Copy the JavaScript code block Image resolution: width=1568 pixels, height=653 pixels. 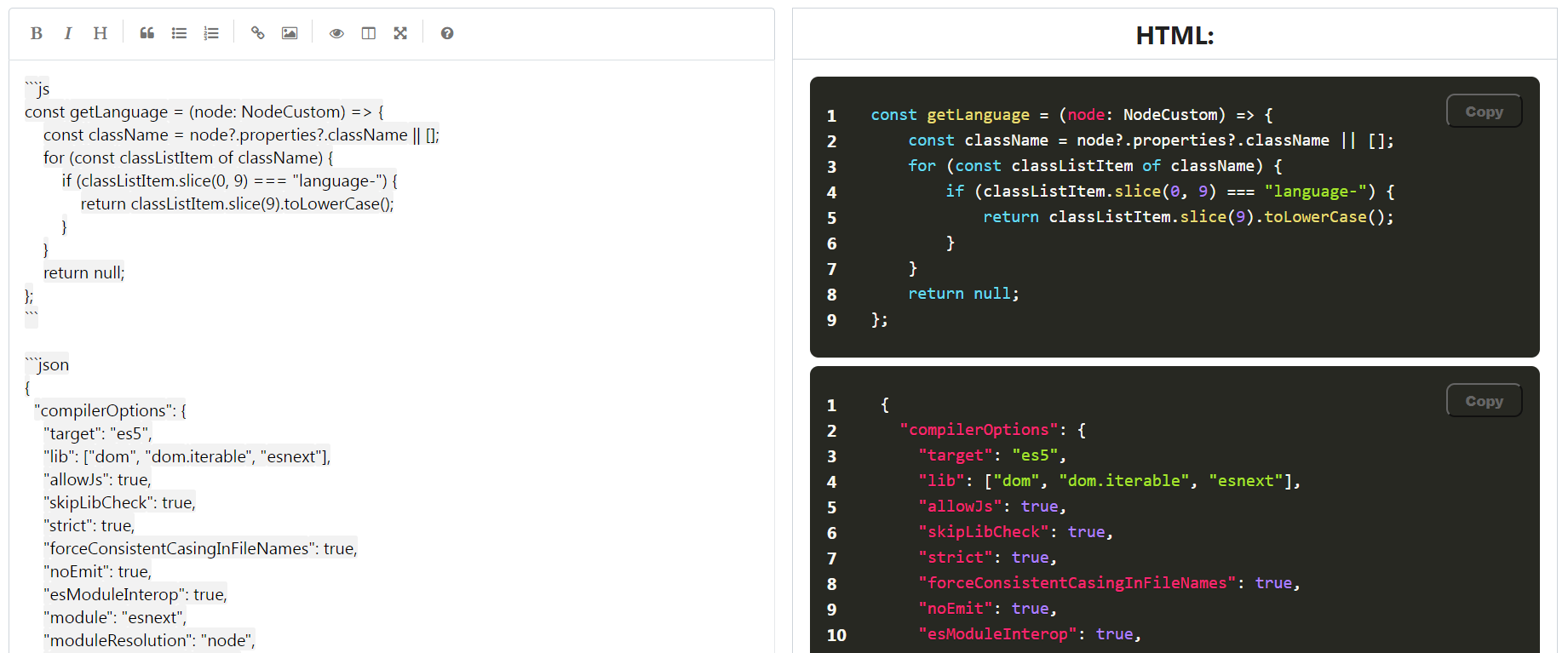pyautogui.click(x=1483, y=112)
